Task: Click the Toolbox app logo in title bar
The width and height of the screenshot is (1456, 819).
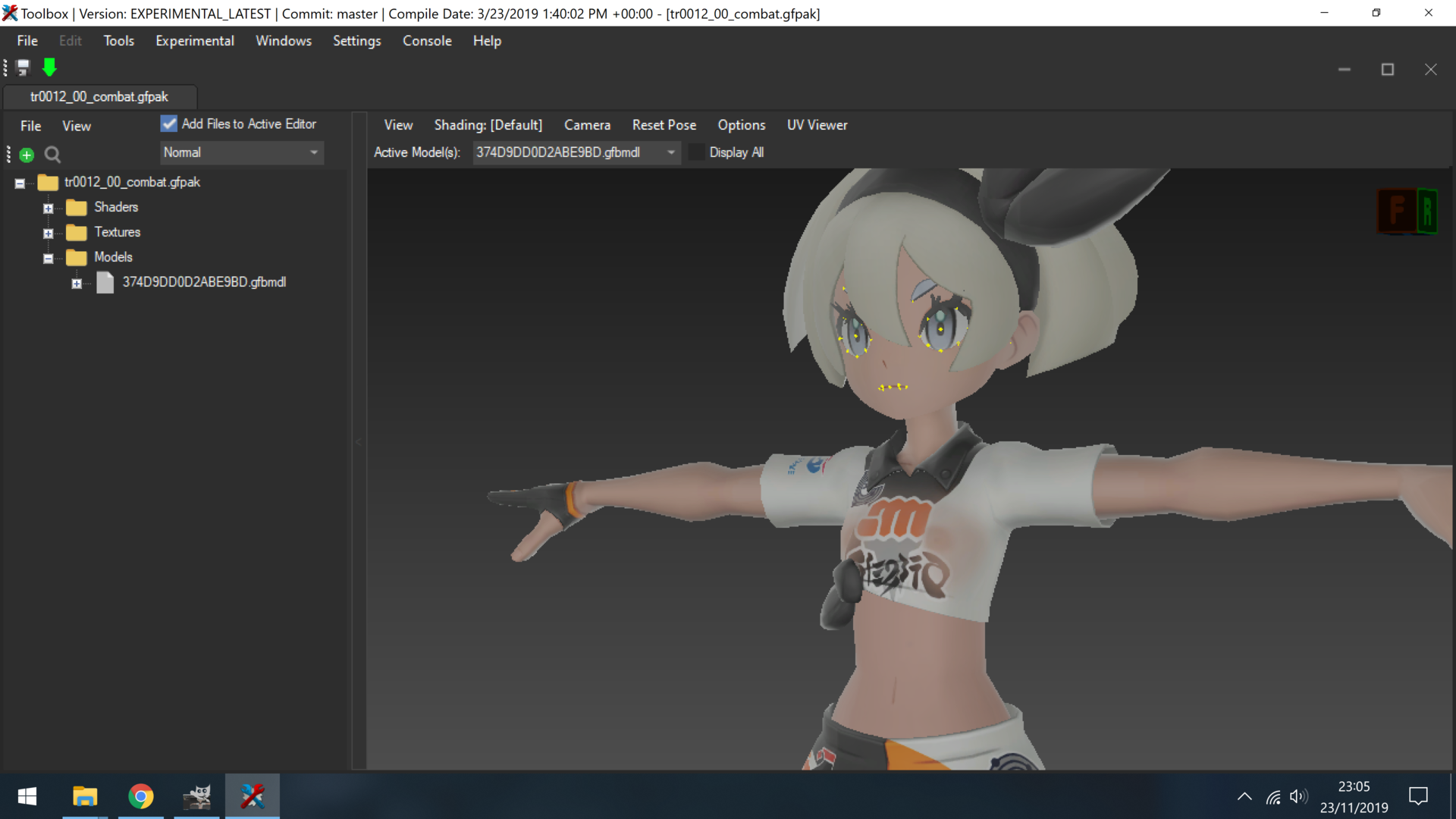Action: [10, 13]
